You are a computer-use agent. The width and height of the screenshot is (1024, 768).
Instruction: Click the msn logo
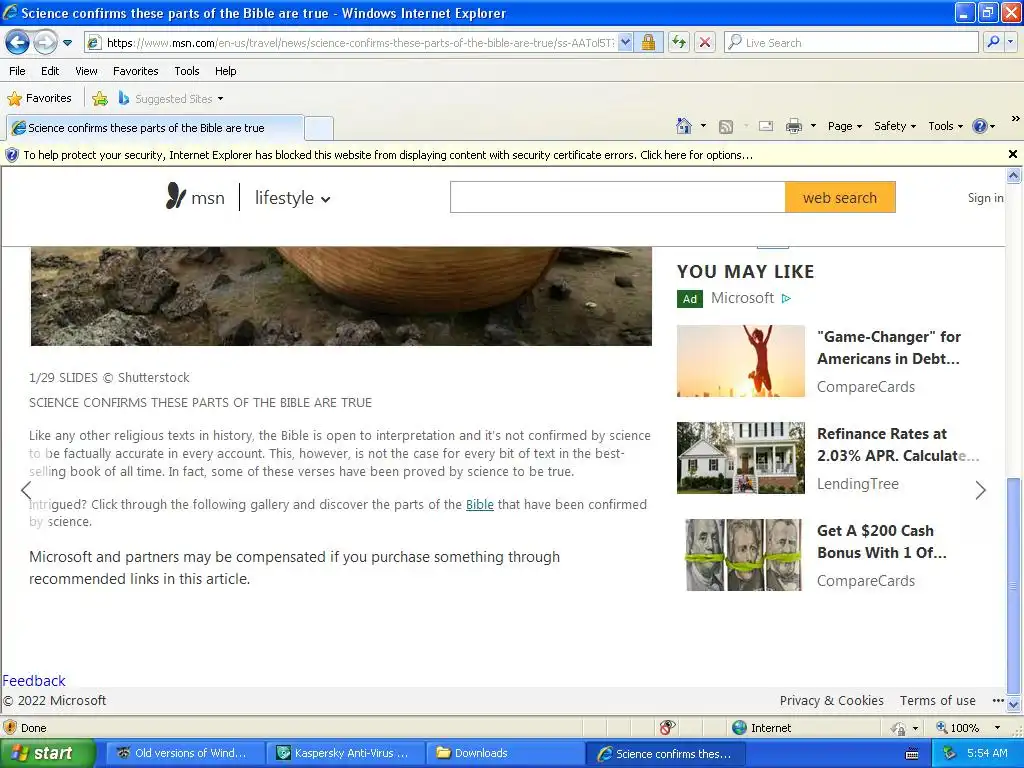point(195,197)
